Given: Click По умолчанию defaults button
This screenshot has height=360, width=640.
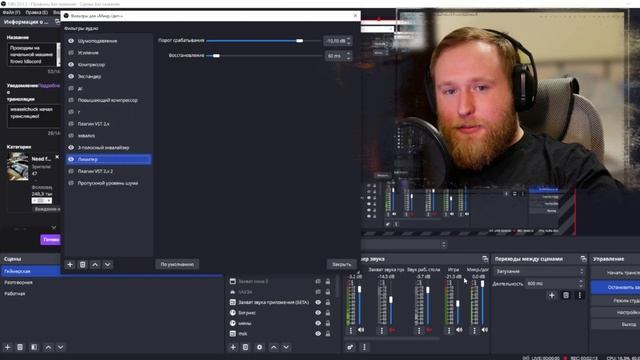Looking at the screenshot, I should 177,264.
